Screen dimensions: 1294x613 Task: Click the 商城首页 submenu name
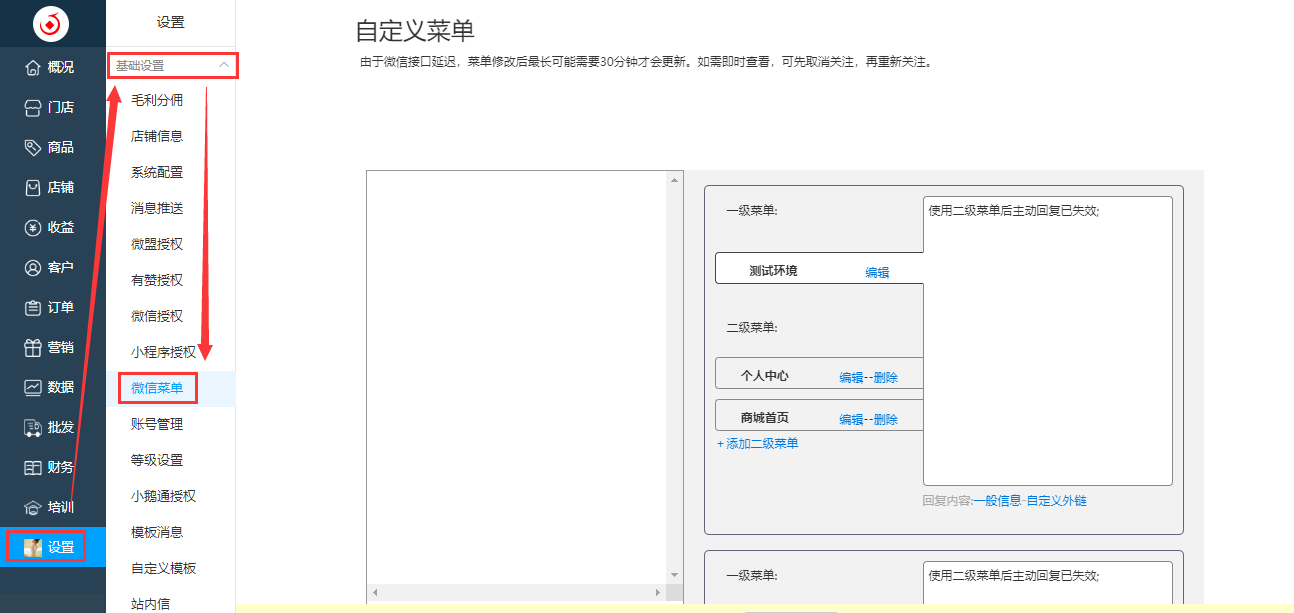765,418
